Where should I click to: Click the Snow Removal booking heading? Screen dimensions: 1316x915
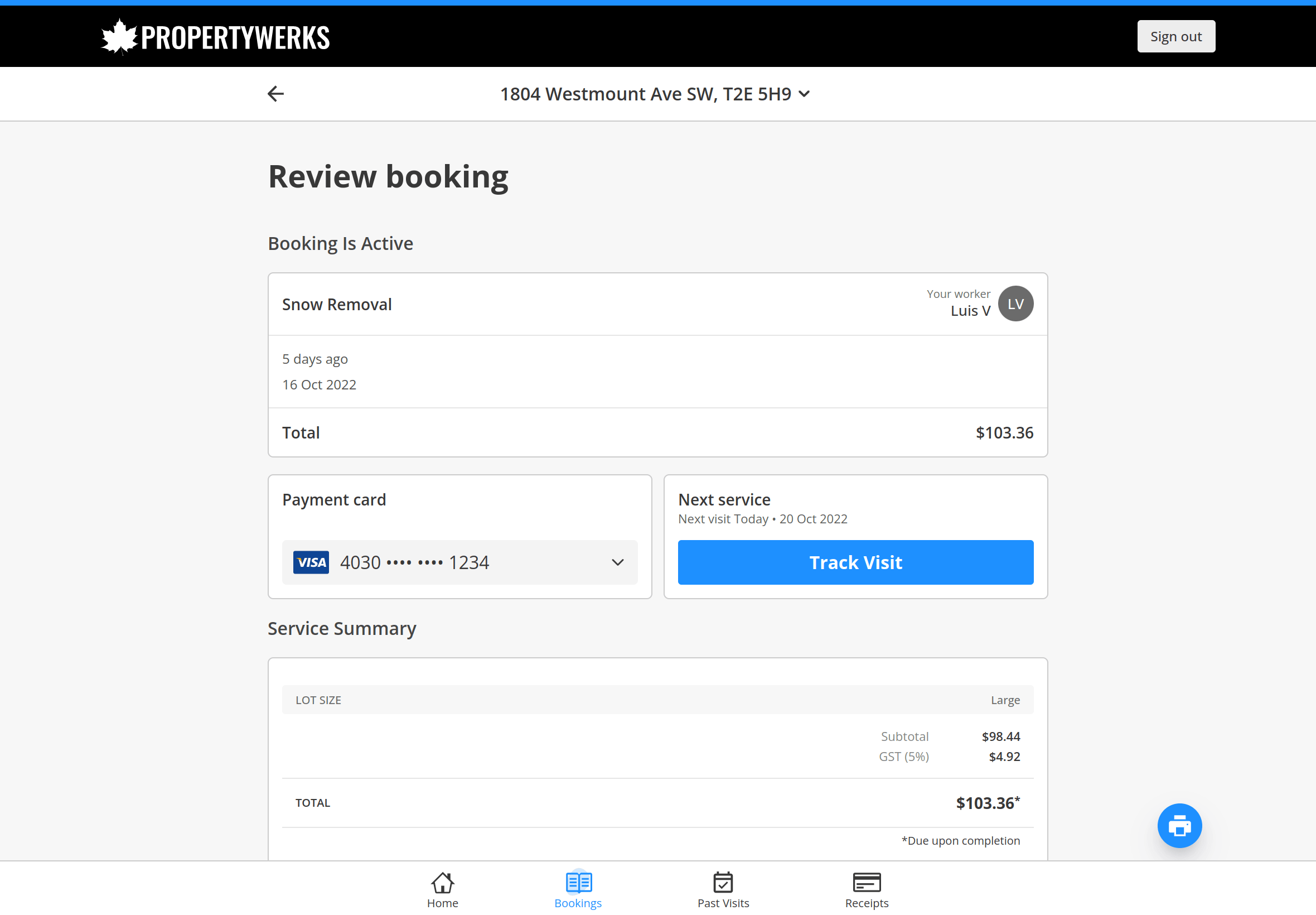(x=337, y=305)
